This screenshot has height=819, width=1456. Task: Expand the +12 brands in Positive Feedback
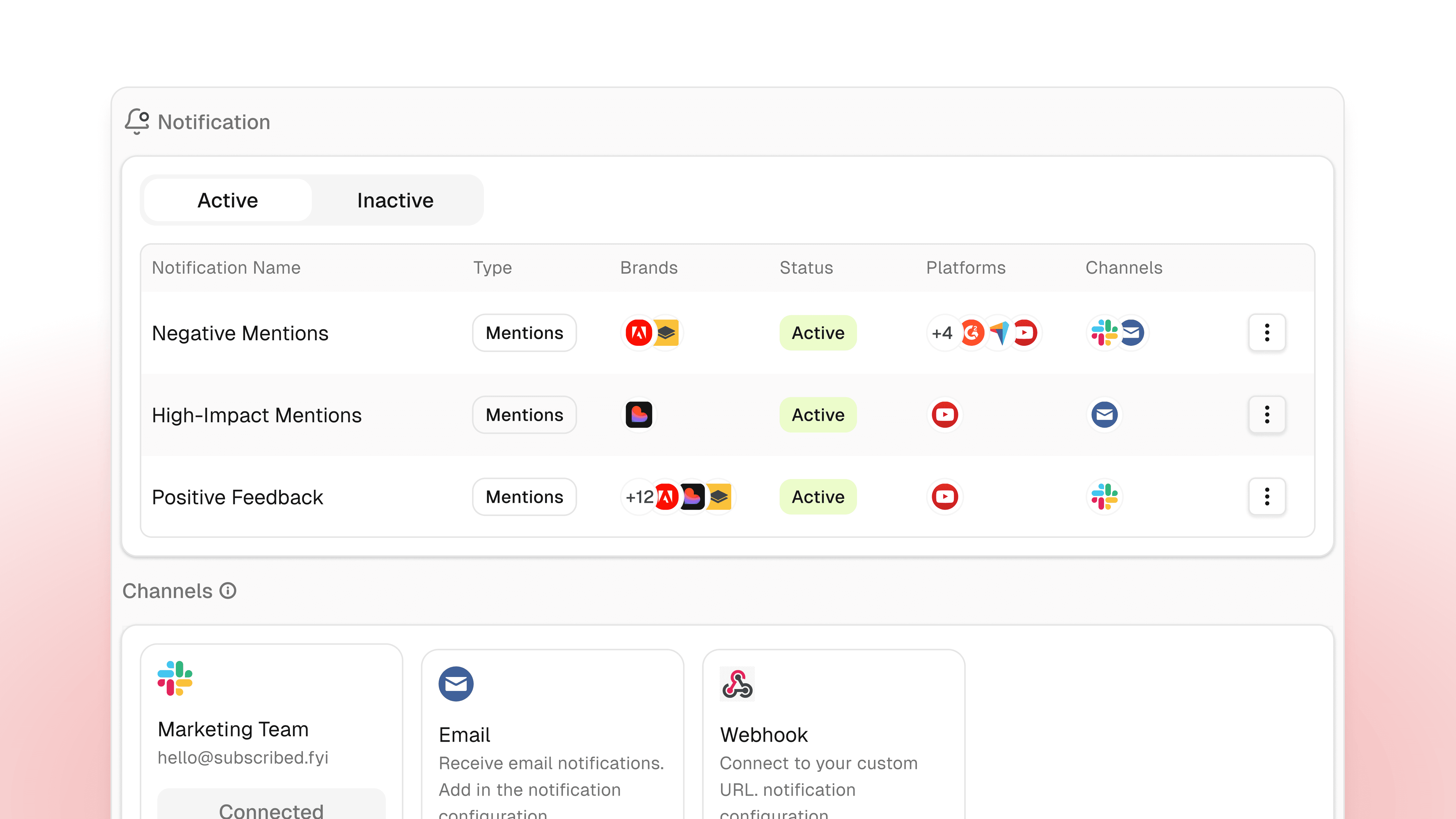(639, 497)
